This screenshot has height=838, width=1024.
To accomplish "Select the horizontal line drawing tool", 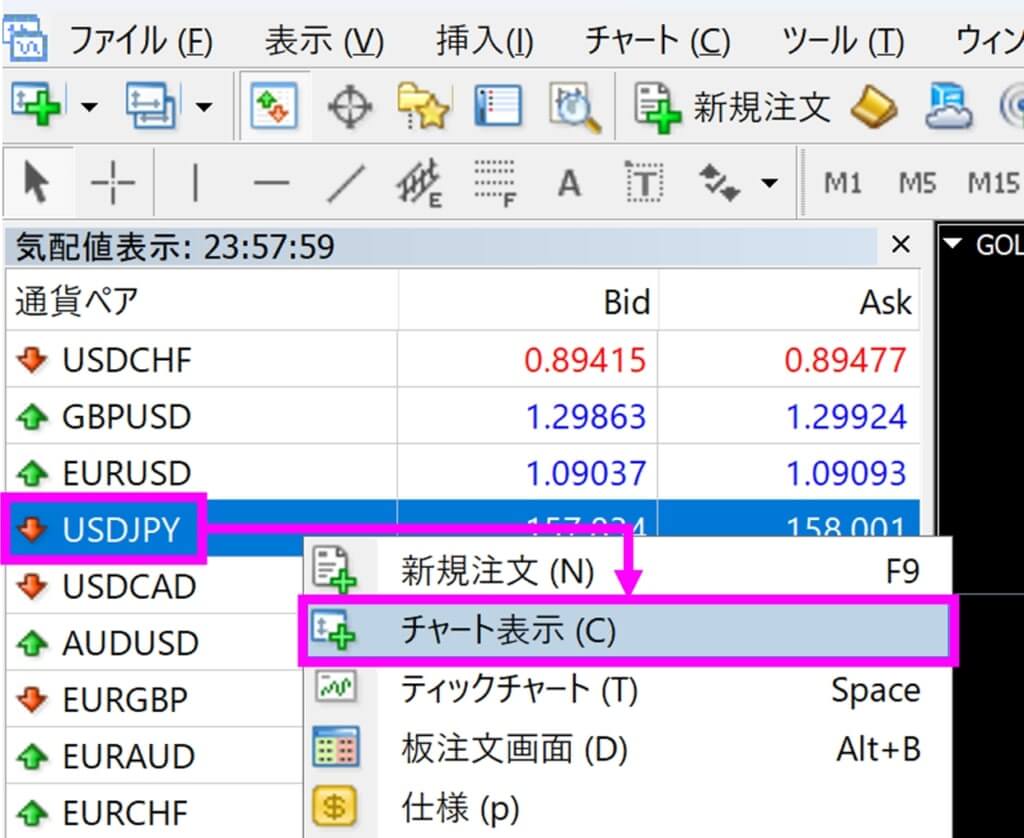I will click(x=271, y=183).
